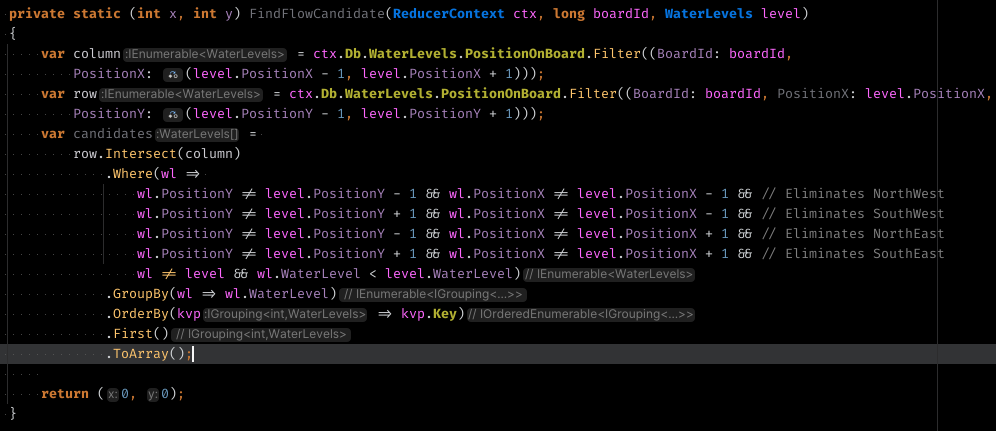996x431 pixels.
Task: Click 'column' argument inside Intersect parentheses
Action: coord(208,154)
